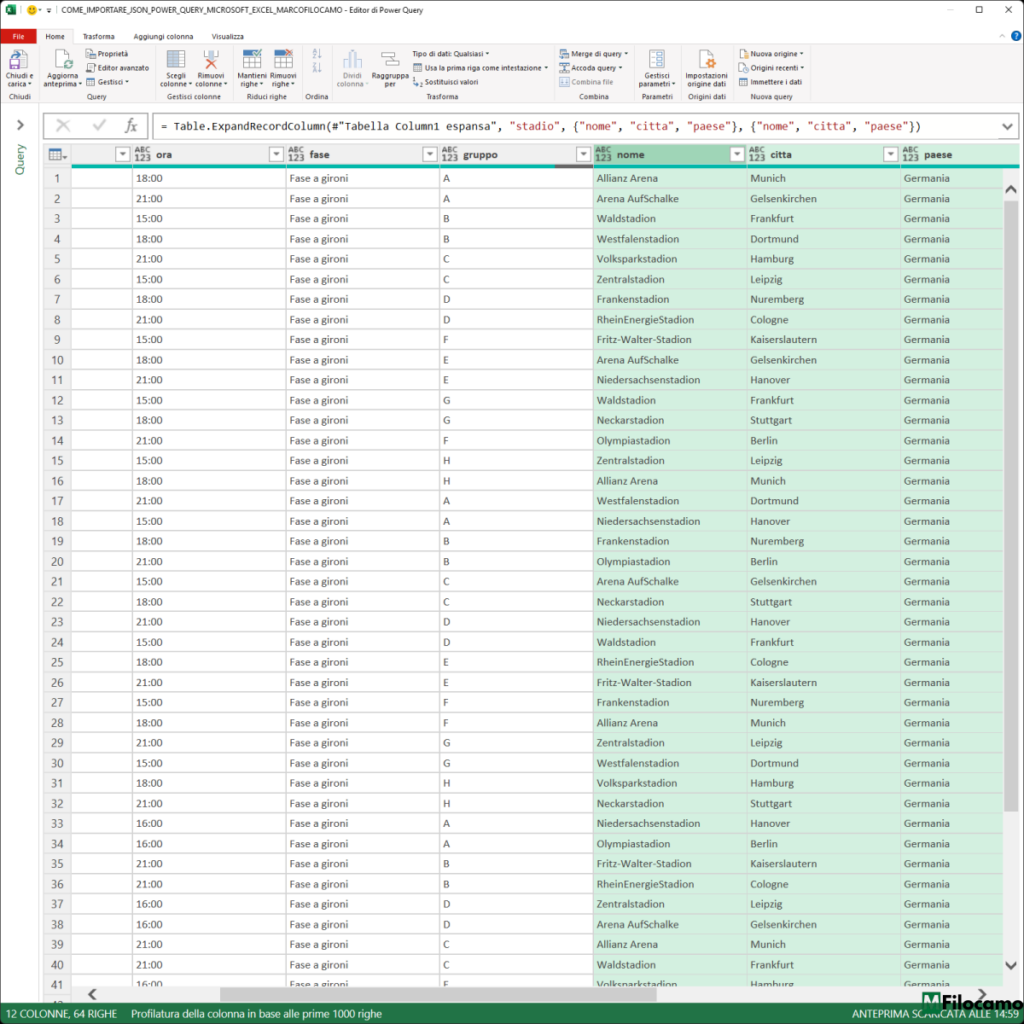Screen dimensions: 1024x1024
Task: Click the column profiling status text
Action: (256, 1014)
